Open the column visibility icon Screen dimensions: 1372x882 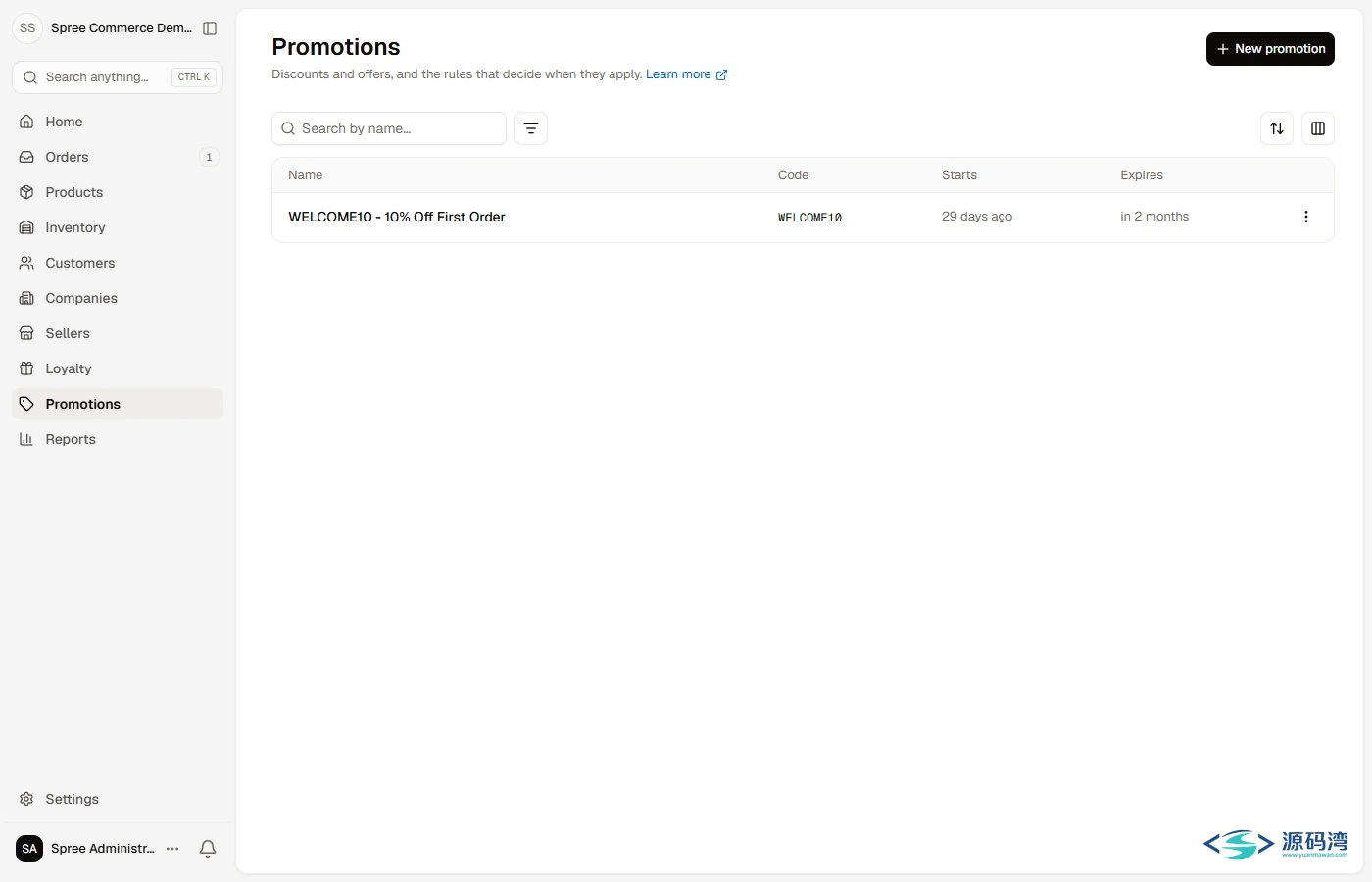[1318, 128]
